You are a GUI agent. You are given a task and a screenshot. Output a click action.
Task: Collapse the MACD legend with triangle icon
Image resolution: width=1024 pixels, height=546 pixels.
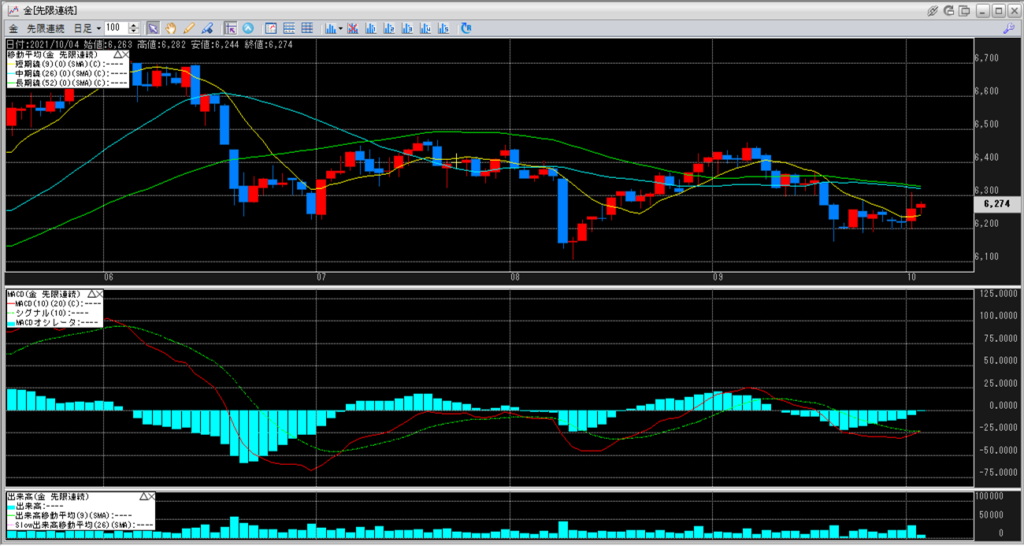click(90, 294)
